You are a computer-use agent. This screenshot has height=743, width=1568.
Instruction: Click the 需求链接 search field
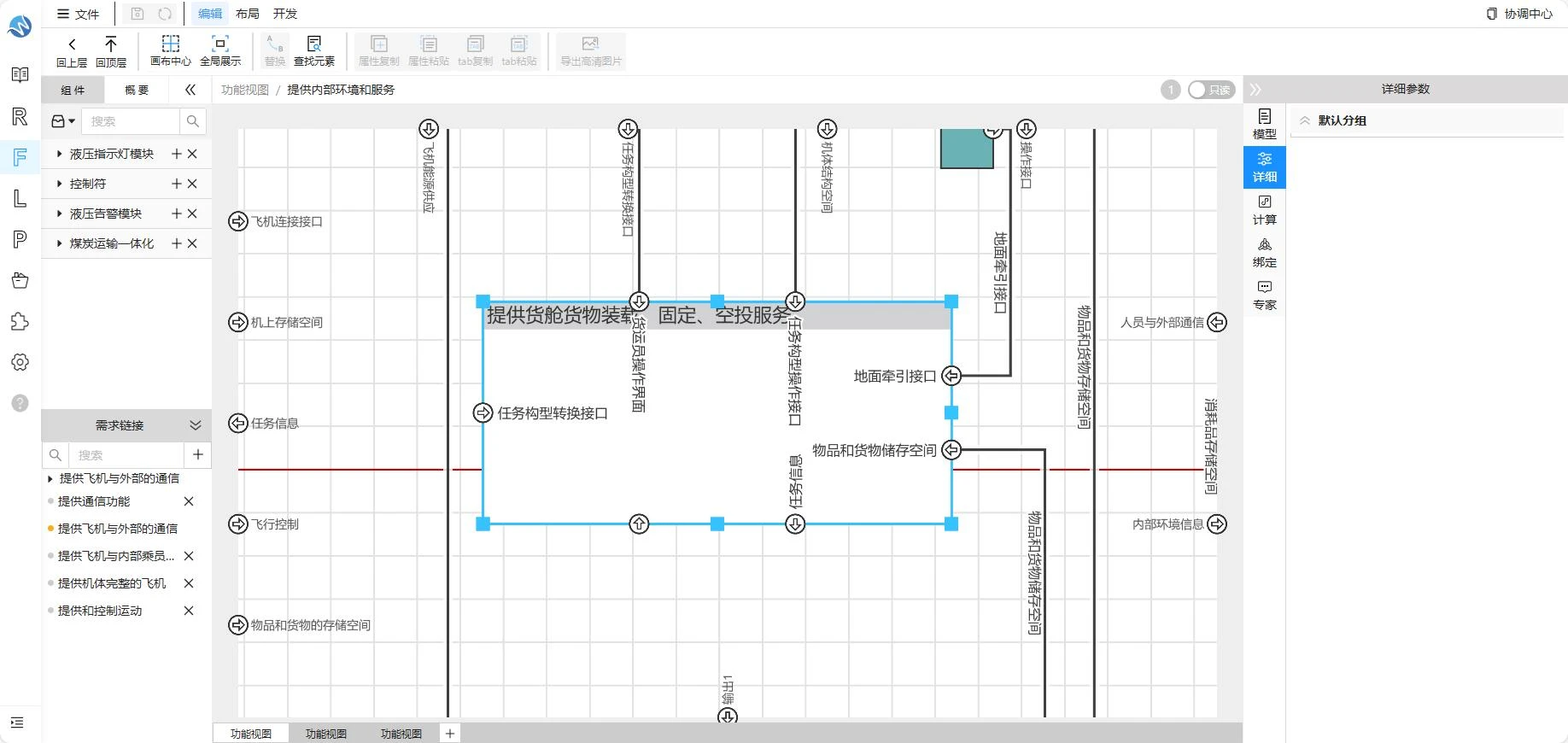click(126, 455)
